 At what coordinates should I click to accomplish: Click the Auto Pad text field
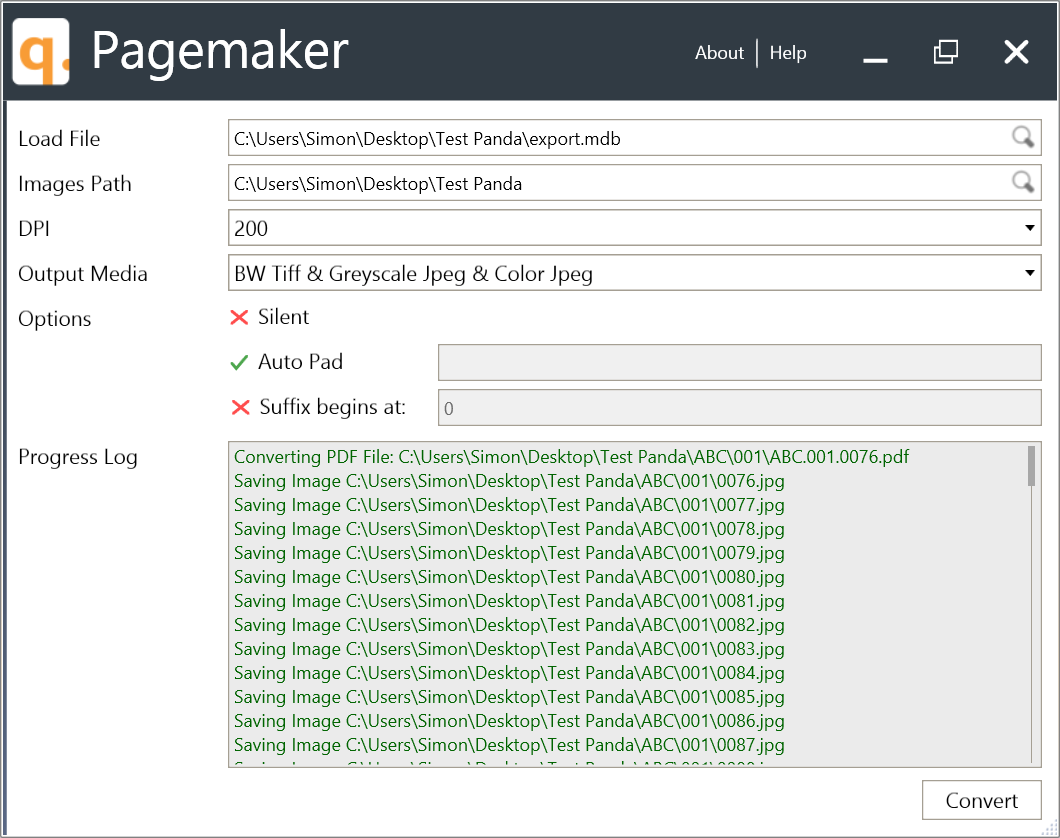740,362
